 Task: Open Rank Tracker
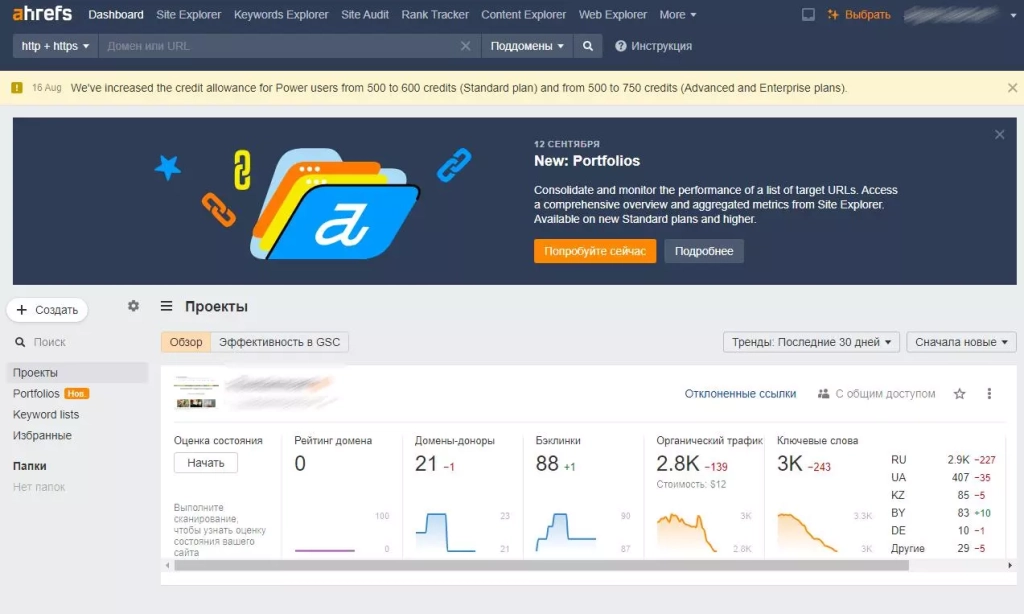tap(435, 14)
